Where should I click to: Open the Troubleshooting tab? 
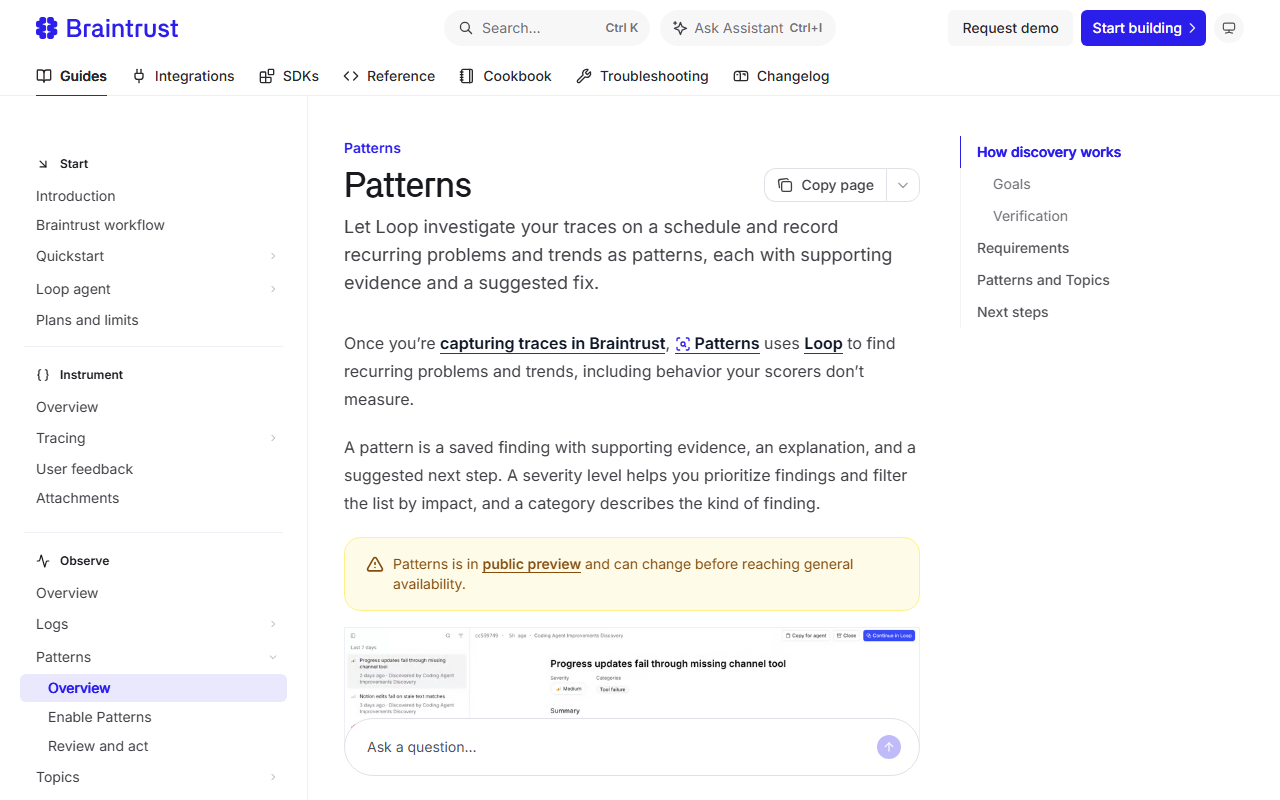point(642,76)
